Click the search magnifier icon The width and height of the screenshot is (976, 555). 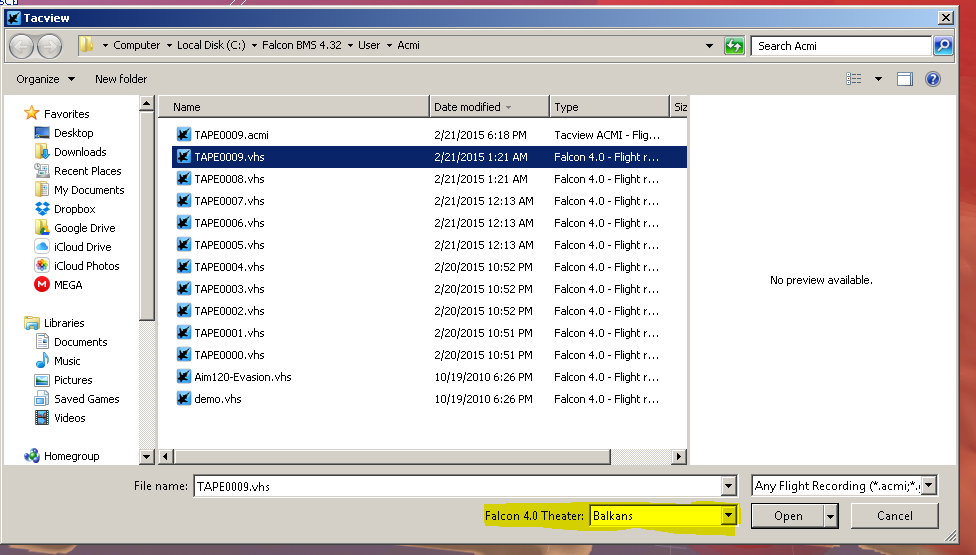943,45
